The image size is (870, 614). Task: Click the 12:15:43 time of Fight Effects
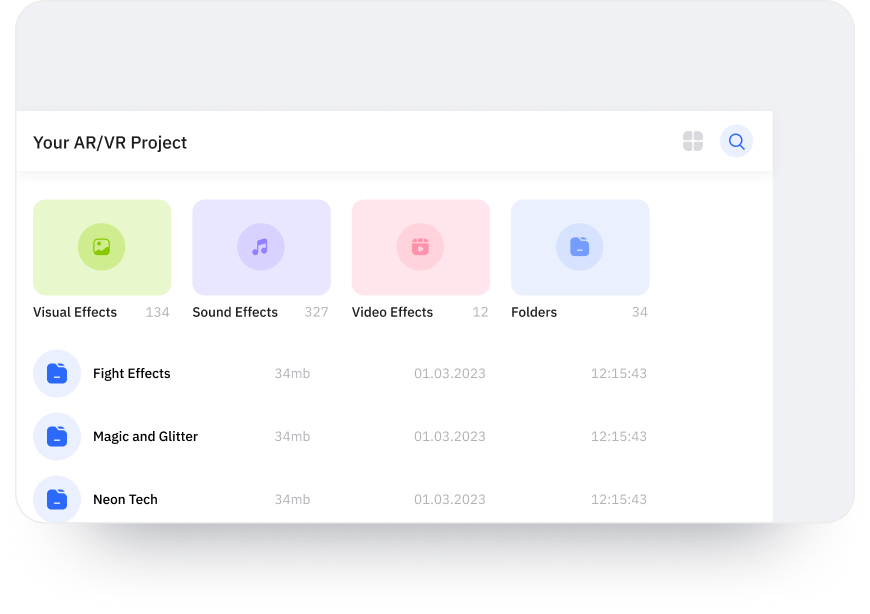point(619,373)
